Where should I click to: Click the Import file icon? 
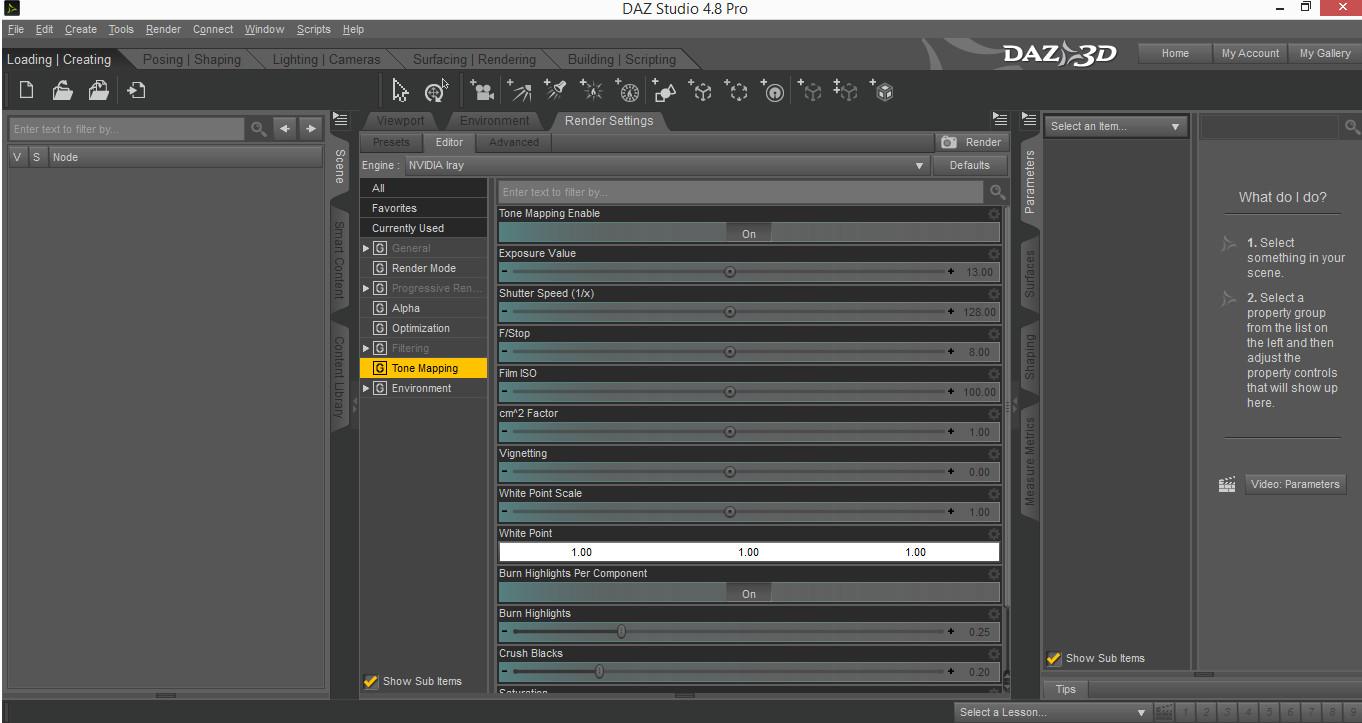[136, 91]
